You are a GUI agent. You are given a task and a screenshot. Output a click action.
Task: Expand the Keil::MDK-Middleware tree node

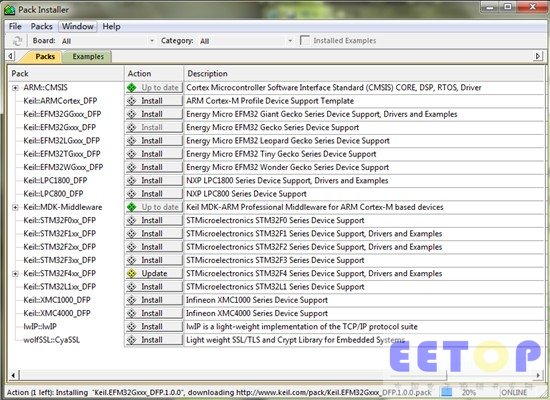[x=15, y=207]
